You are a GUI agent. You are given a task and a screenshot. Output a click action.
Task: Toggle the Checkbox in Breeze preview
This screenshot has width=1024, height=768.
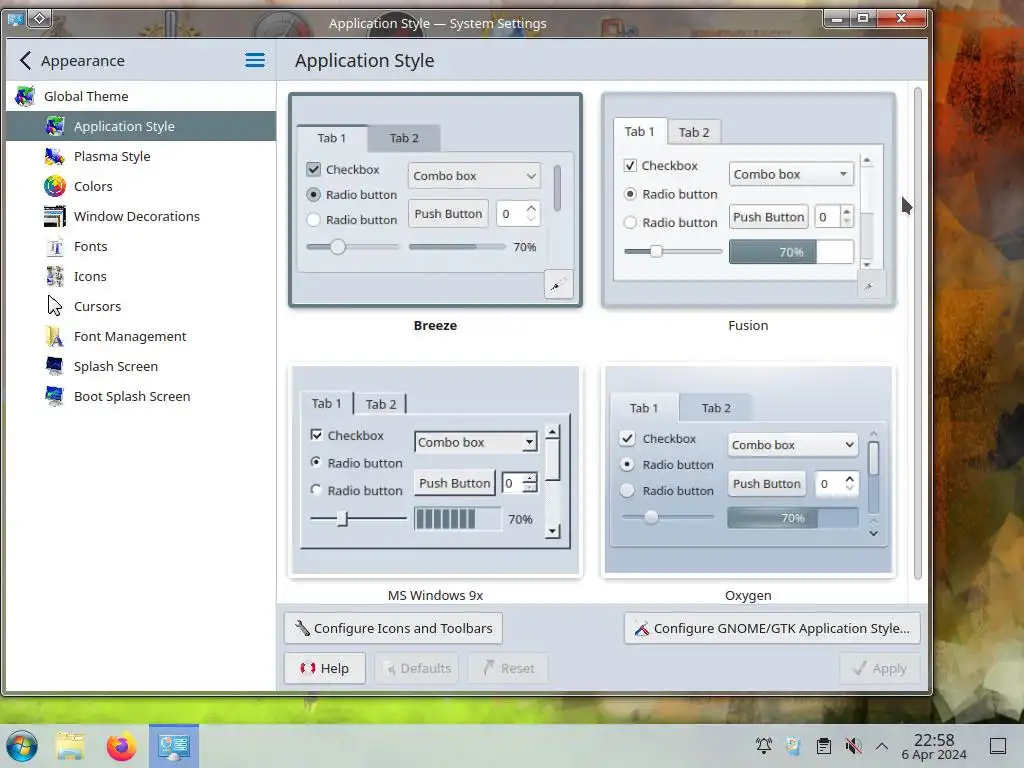pos(313,170)
